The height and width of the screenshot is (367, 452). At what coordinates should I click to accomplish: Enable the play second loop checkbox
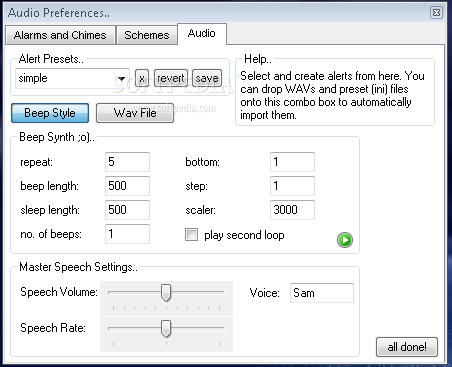pyautogui.click(x=191, y=235)
